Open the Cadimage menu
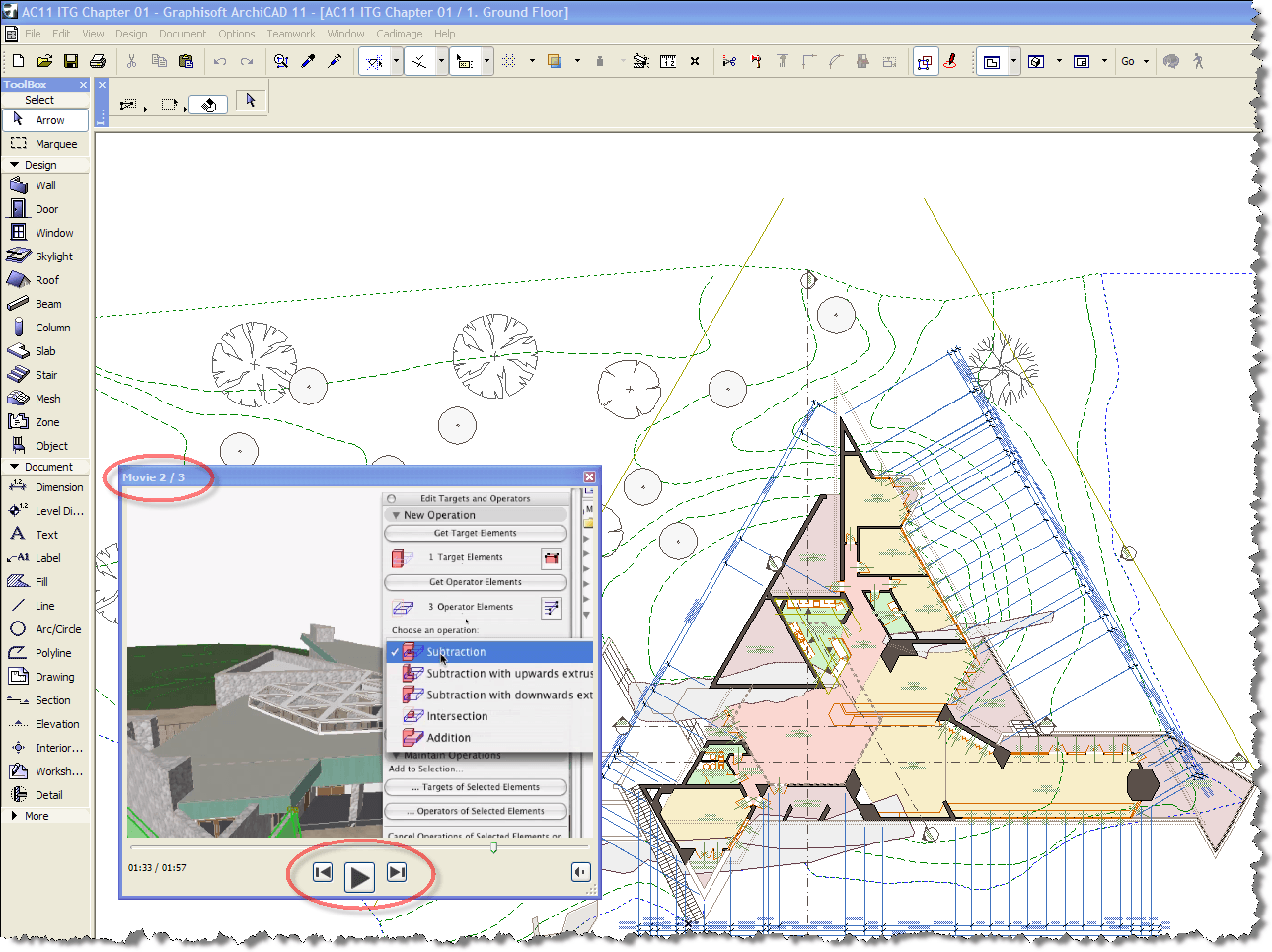1272x952 pixels. point(400,34)
